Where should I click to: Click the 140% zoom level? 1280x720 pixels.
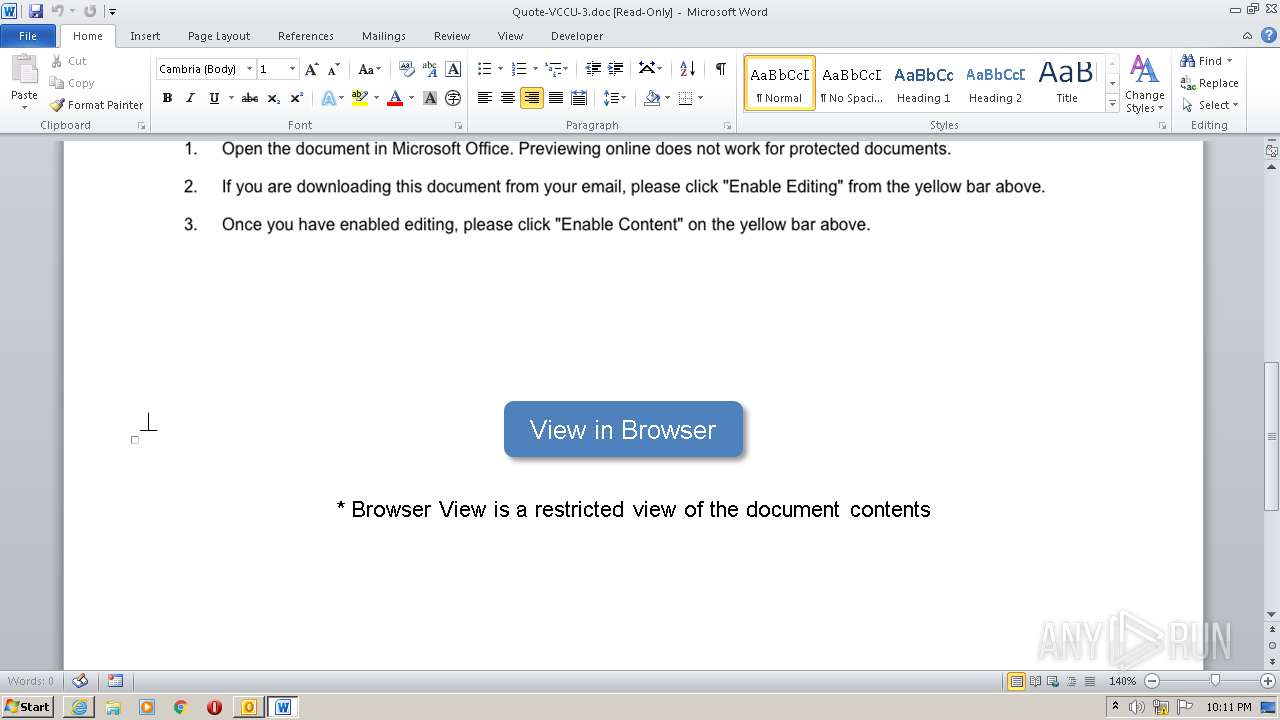(x=1122, y=681)
